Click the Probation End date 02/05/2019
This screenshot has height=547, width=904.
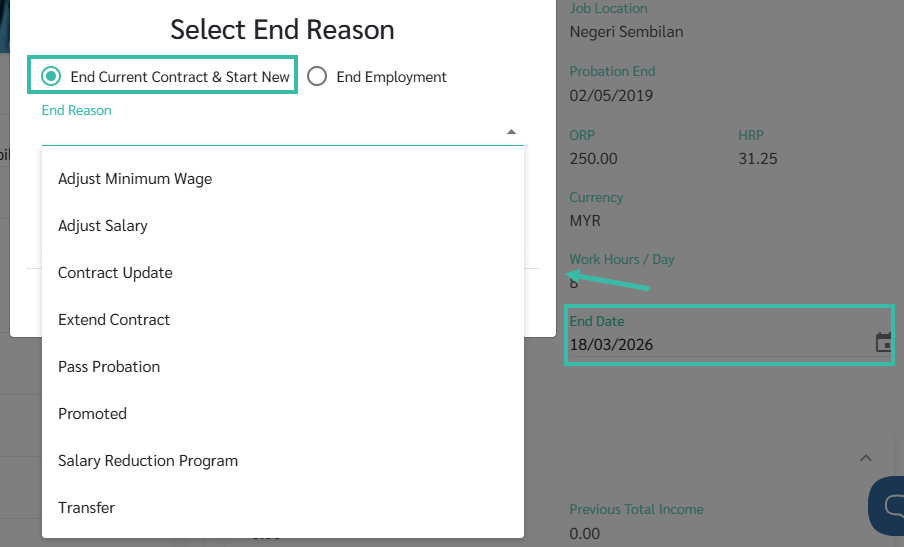(611, 96)
